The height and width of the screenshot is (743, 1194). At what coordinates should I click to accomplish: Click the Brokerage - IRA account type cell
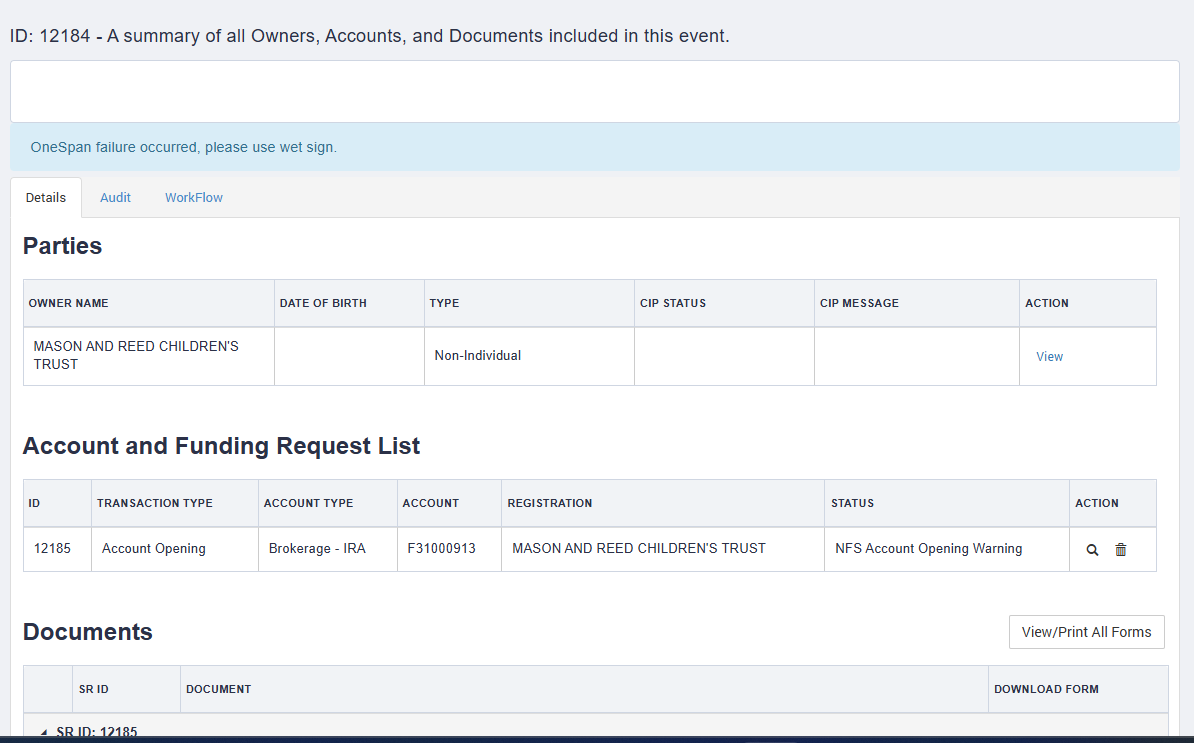317,549
